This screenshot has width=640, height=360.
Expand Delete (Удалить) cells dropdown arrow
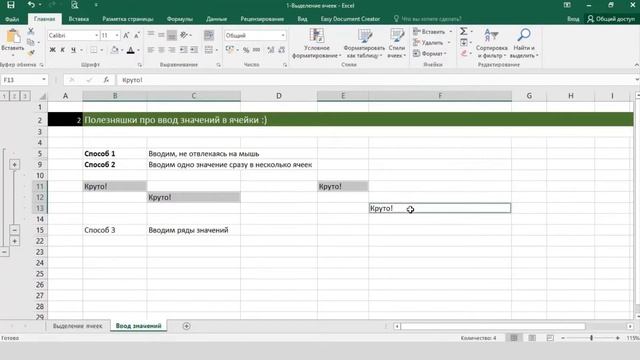pyautogui.click(x=449, y=42)
